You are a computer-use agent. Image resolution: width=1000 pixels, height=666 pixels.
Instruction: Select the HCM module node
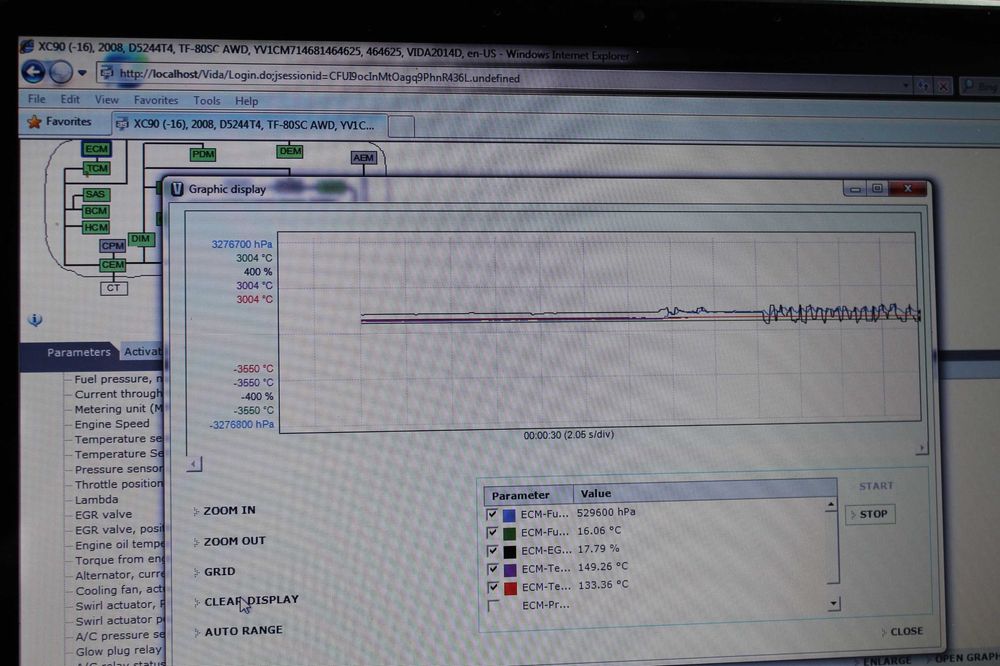pos(96,227)
